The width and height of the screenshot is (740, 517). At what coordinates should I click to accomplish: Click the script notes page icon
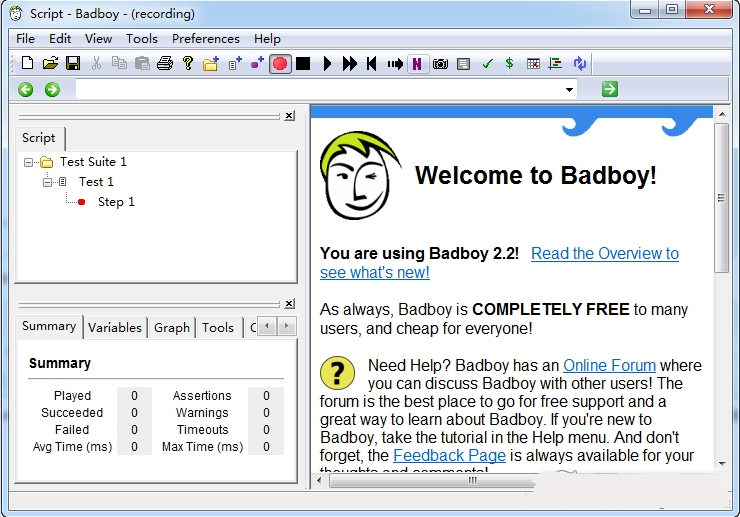(x=463, y=64)
